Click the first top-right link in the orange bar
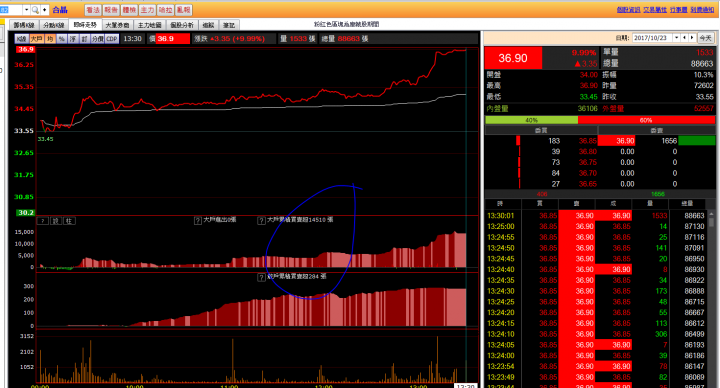Viewport: 720px width, 388px height. [628, 10]
